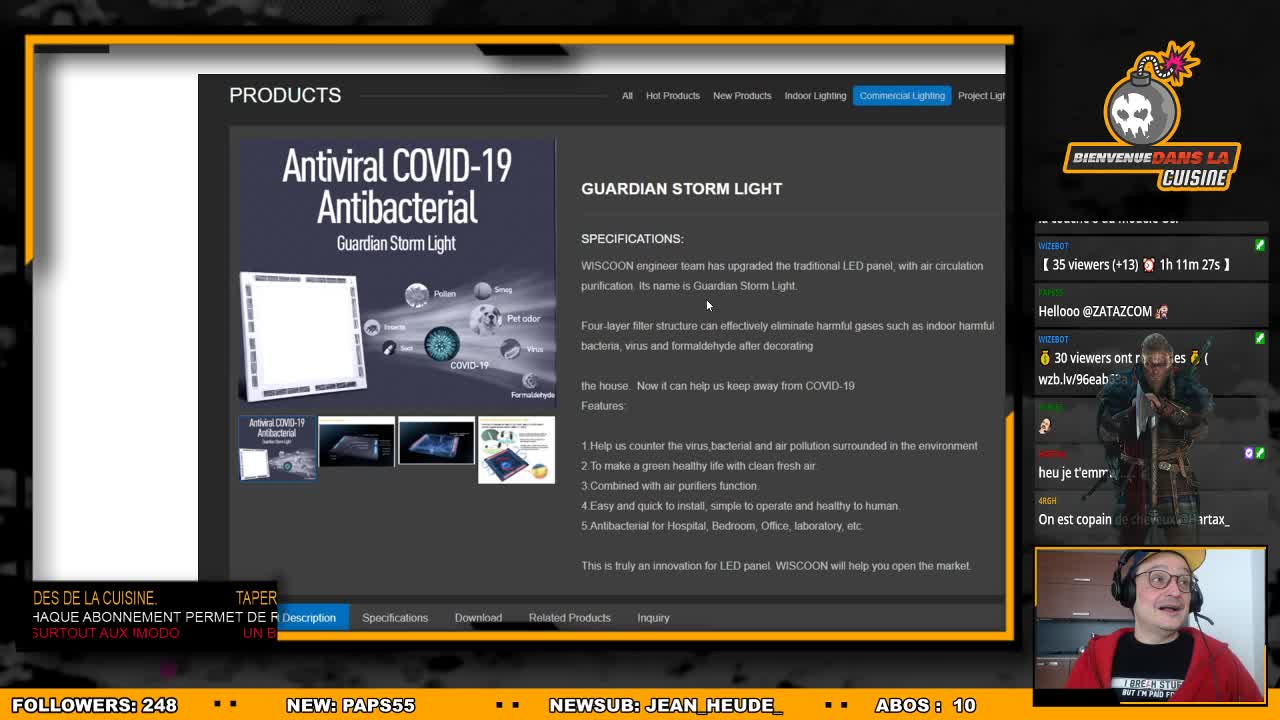Switch to Indoor Lighting category
Image resolution: width=1280 pixels, height=720 pixels.
pos(815,95)
